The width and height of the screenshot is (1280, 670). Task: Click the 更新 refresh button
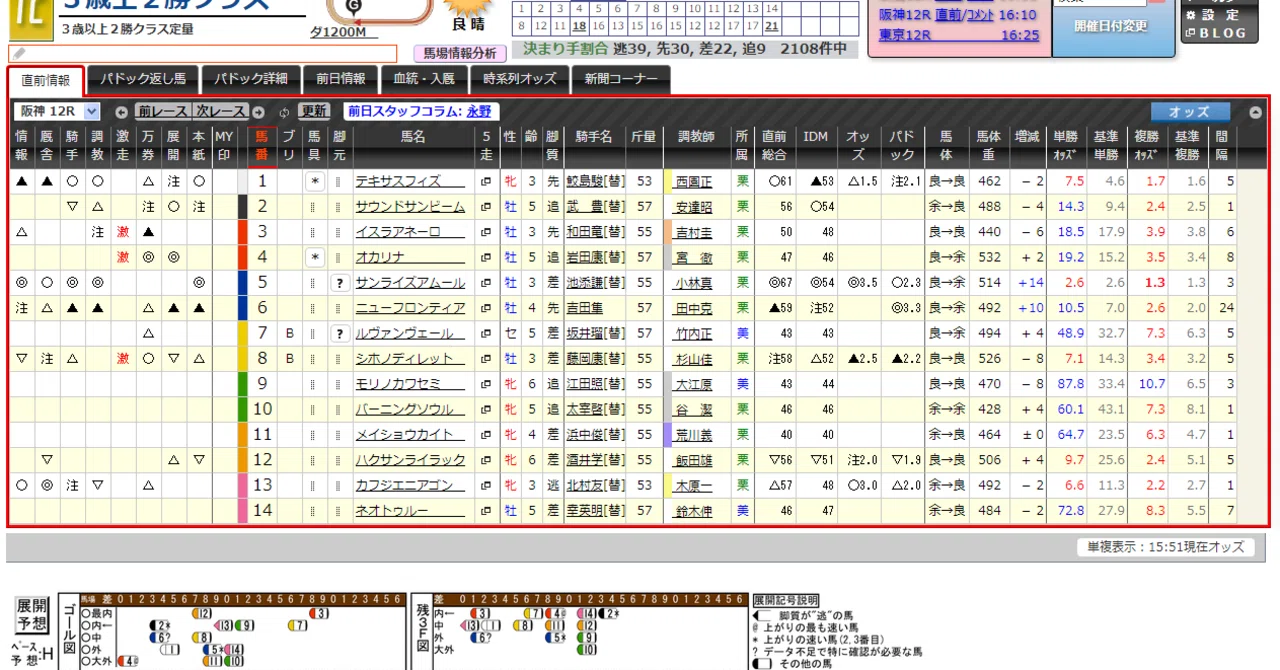tap(314, 112)
